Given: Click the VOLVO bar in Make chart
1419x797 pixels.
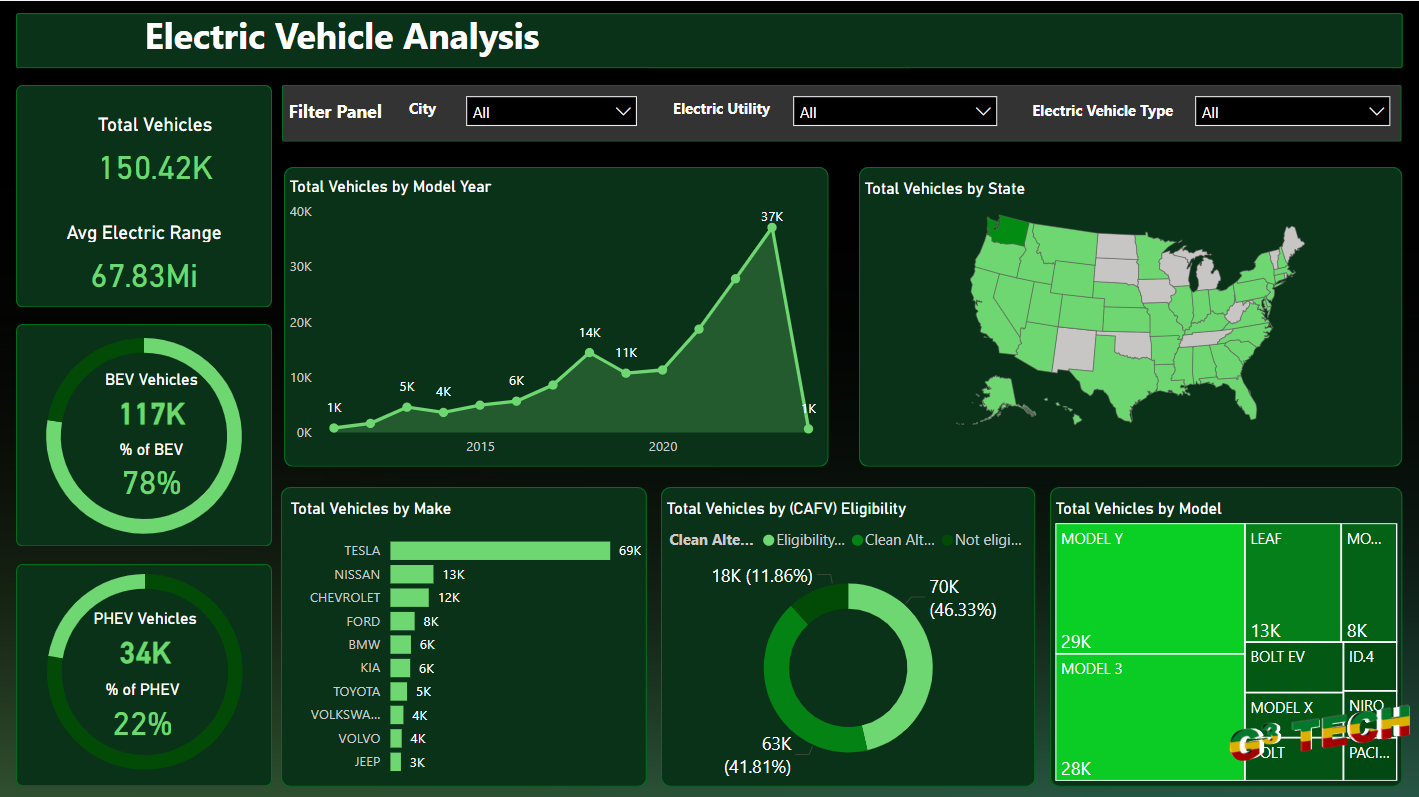Looking at the screenshot, I should 396,738.
